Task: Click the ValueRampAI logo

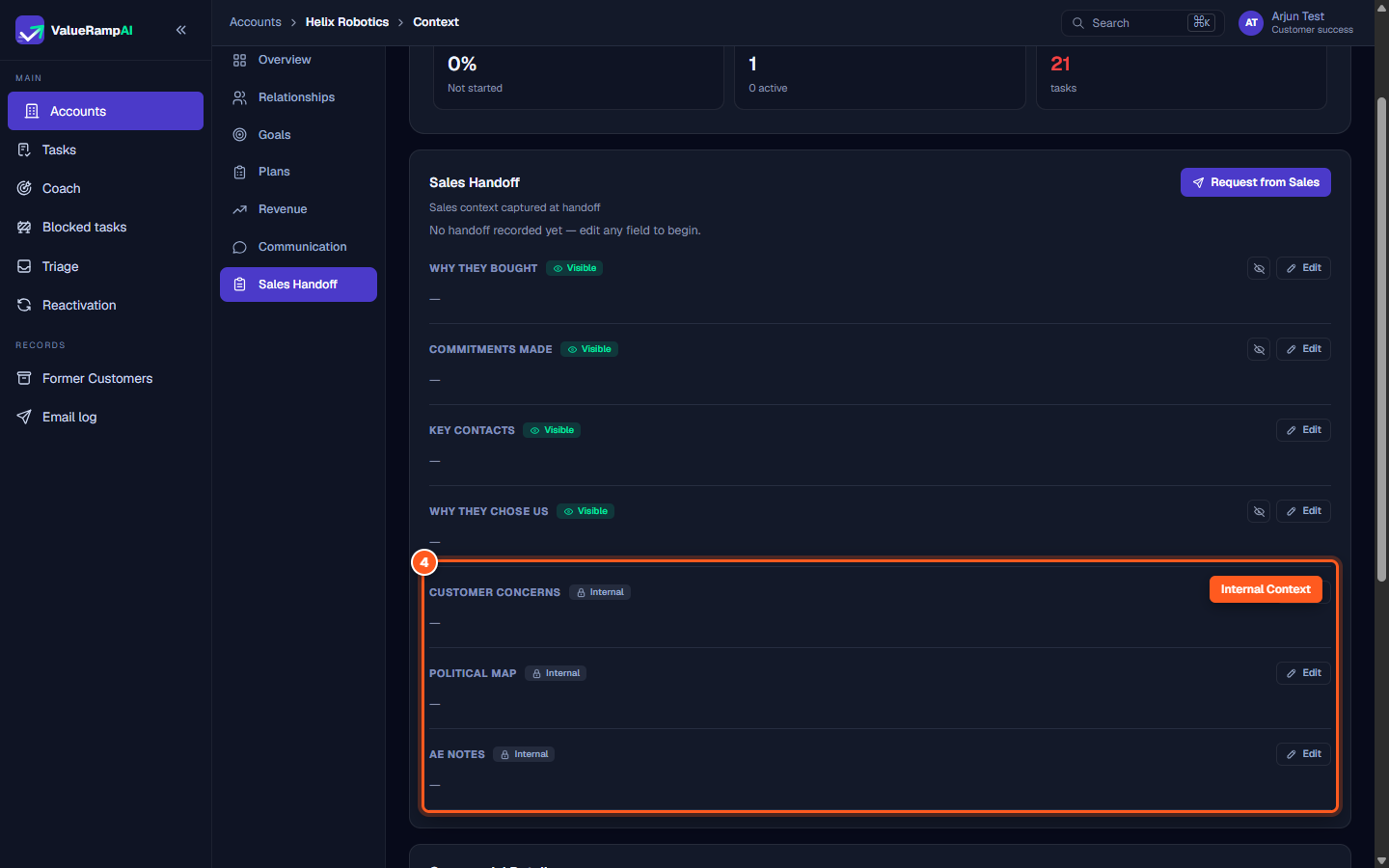Action: point(74,30)
